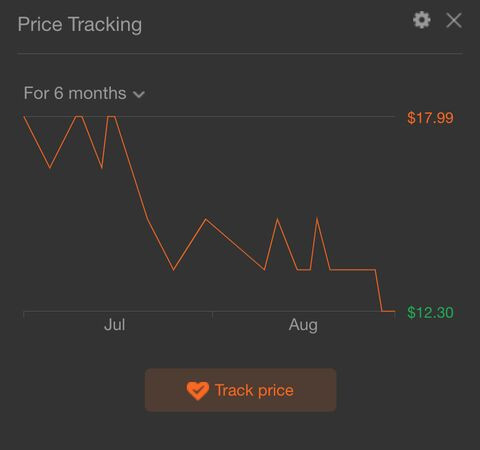
Task: Close the Price Tracking panel
Action: [x=454, y=21]
